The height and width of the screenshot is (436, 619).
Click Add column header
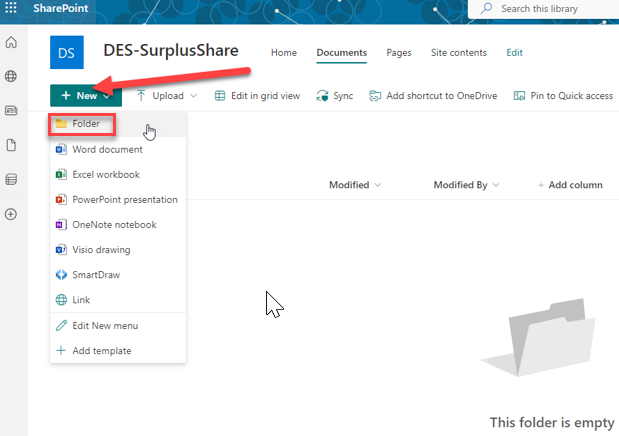click(570, 185)
